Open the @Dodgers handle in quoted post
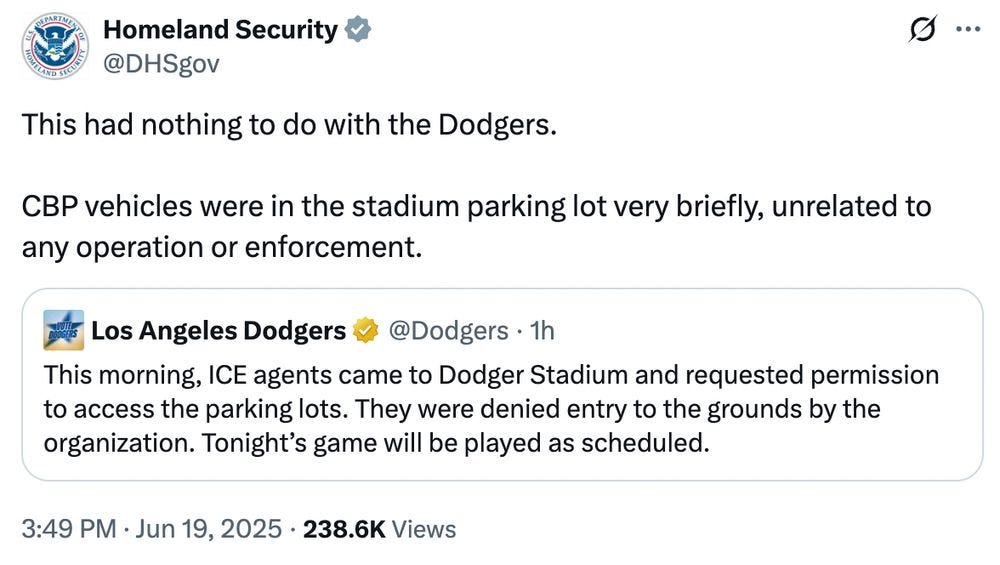Image resolution: width=1000 pixels, height=565 pixels. pyautogui.click(x=448, y=330)
